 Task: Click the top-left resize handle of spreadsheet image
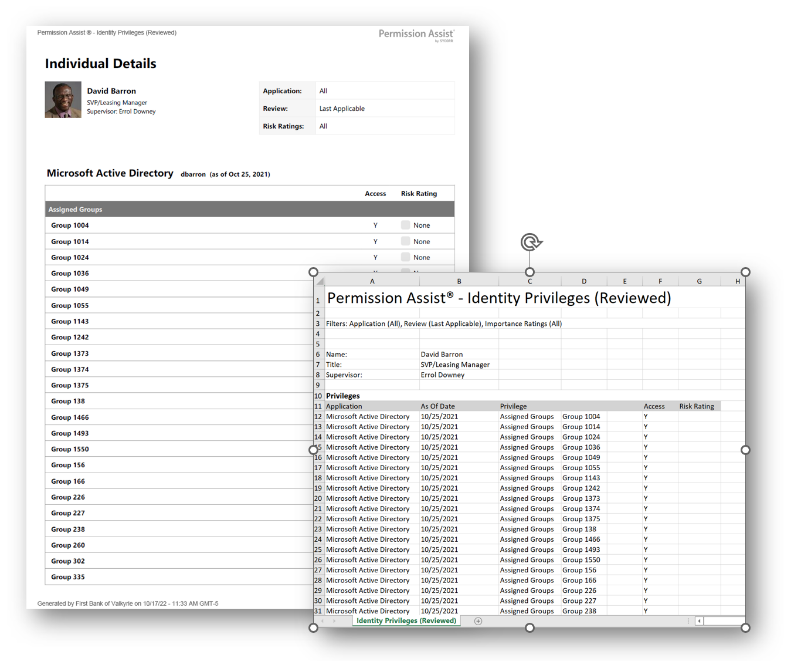coord(313,272)
